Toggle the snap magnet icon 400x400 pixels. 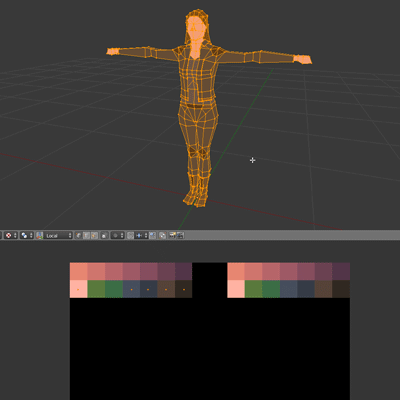click(130, 235)
